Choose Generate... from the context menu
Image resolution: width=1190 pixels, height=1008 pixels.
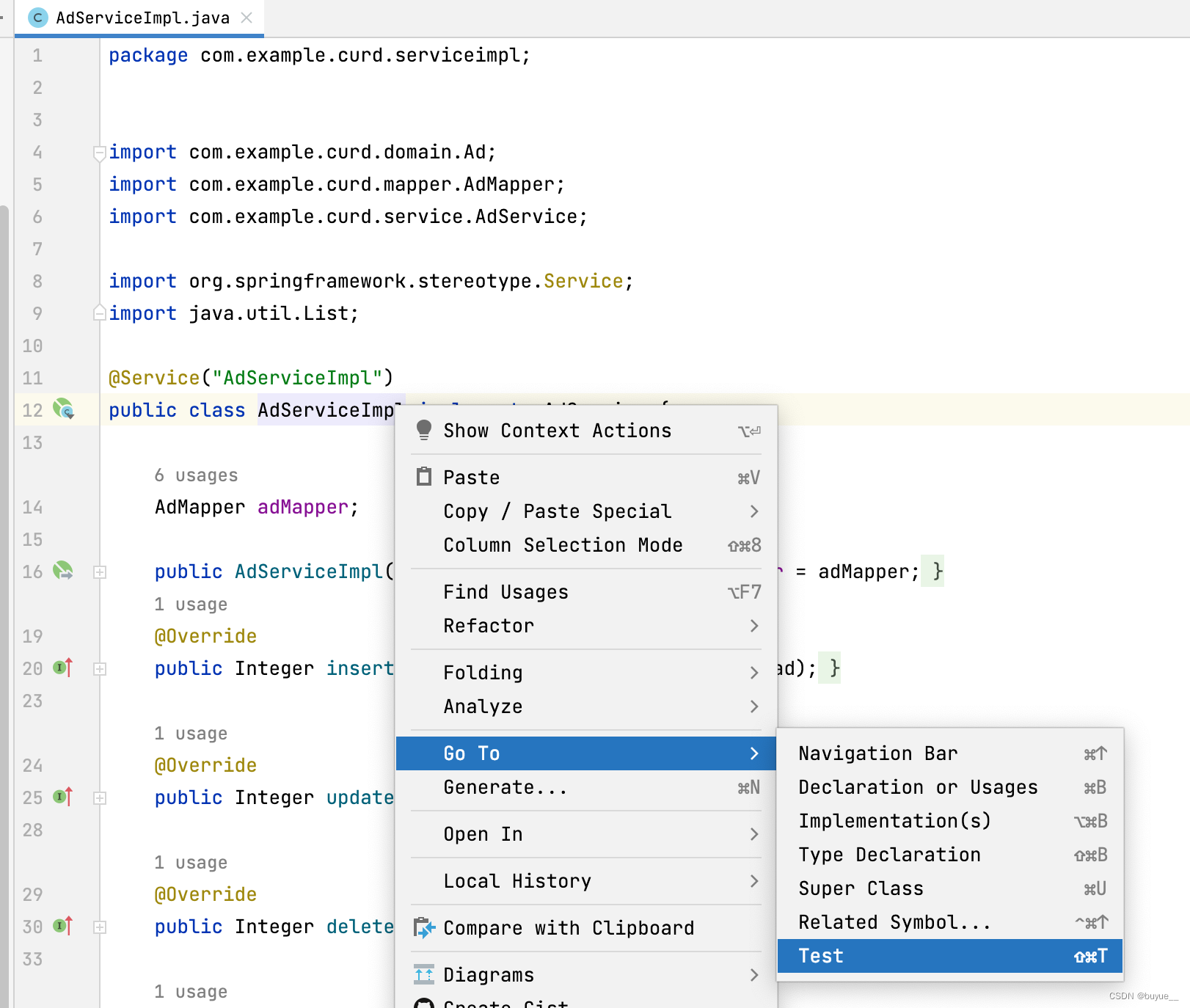[586, 787]
